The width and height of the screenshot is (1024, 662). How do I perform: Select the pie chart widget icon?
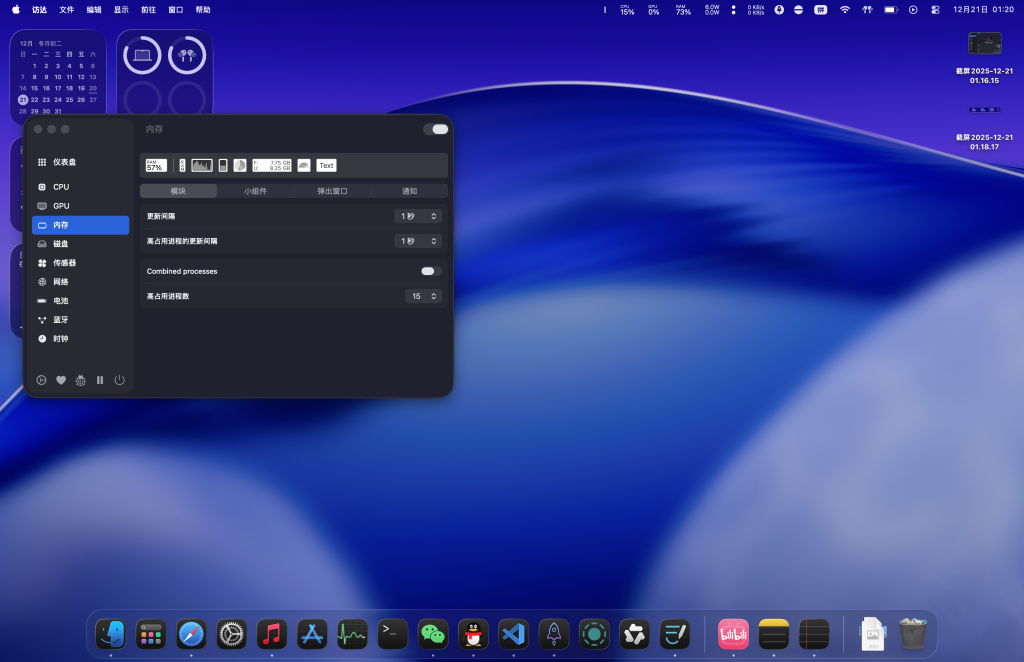coord(240,165)
